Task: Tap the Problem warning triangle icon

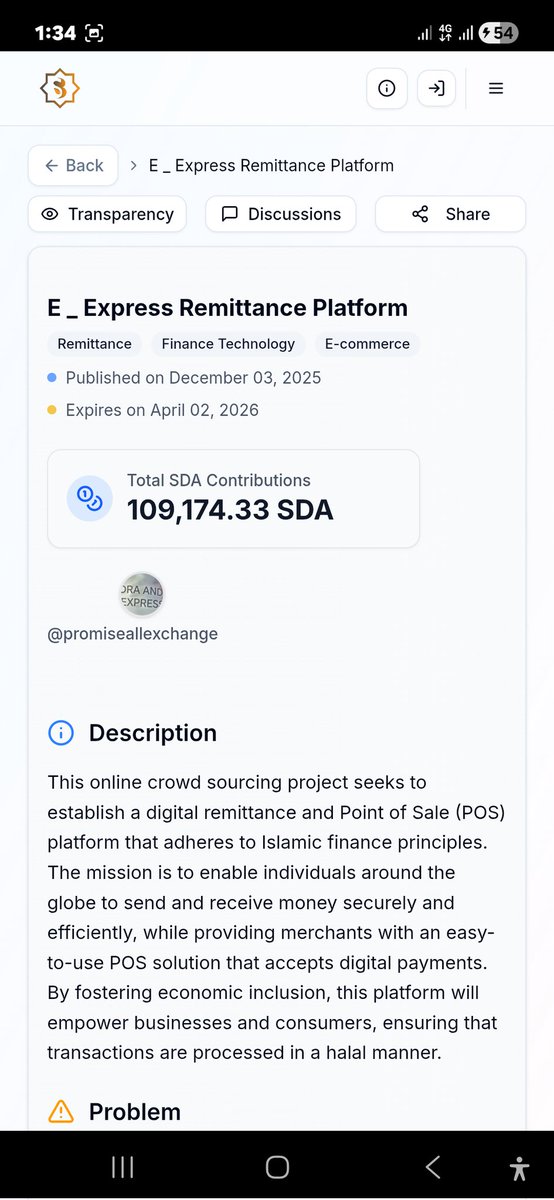Action: [x=61, y=1111]
